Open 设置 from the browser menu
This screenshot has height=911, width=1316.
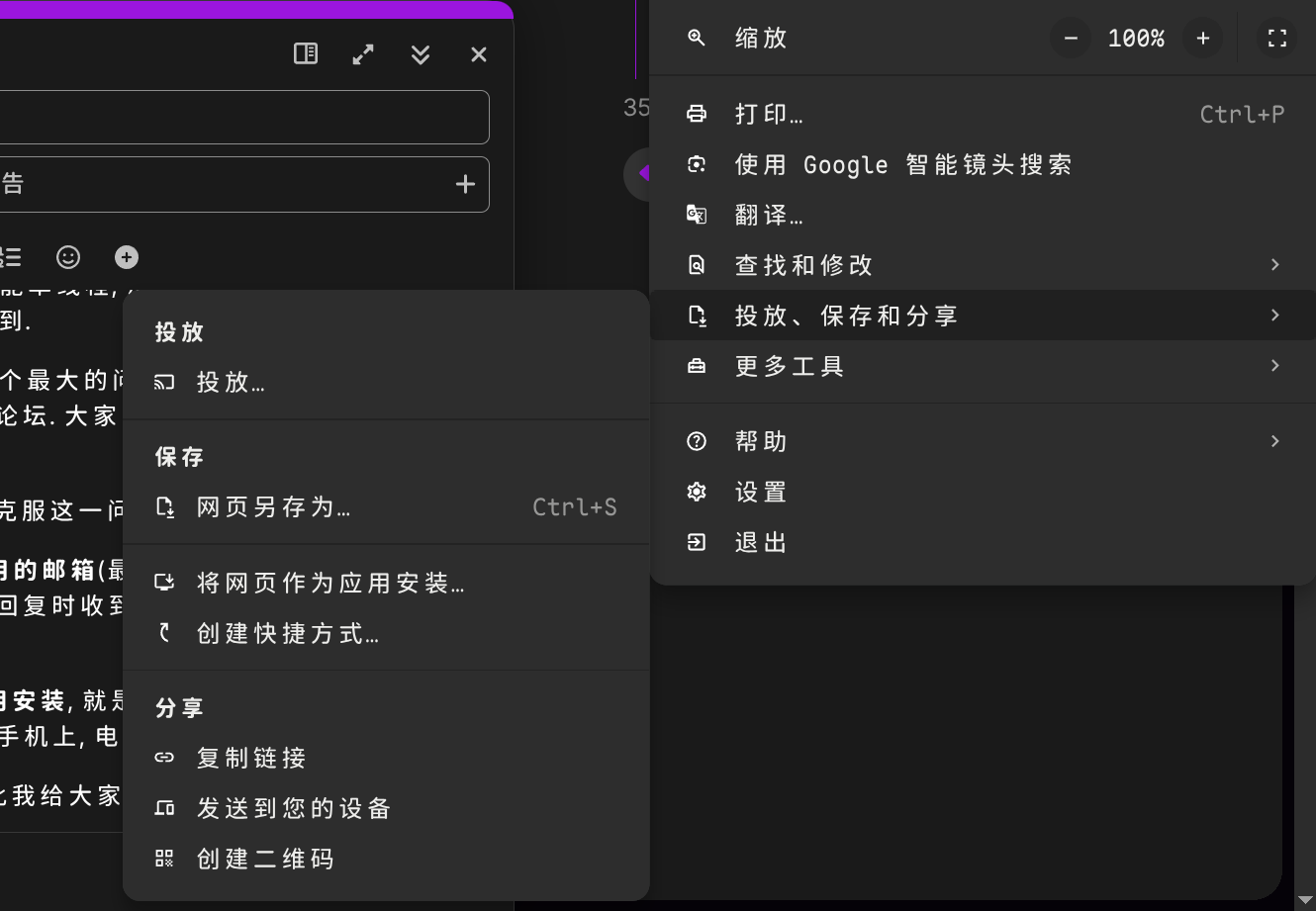[x=760, y=492]
